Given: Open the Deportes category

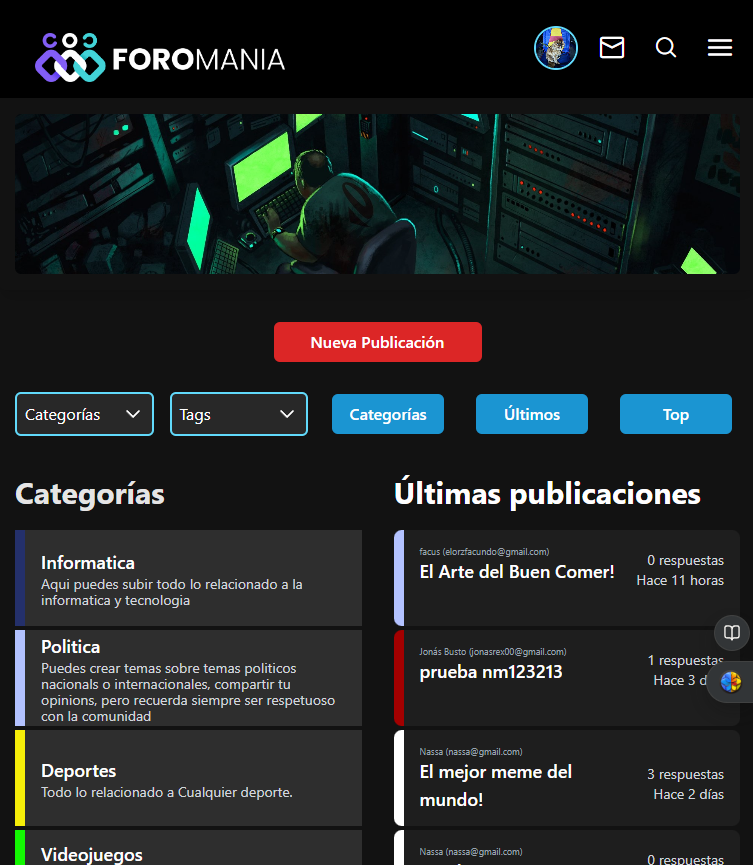Looking at the screenshot, I should [x=189, y=778].
